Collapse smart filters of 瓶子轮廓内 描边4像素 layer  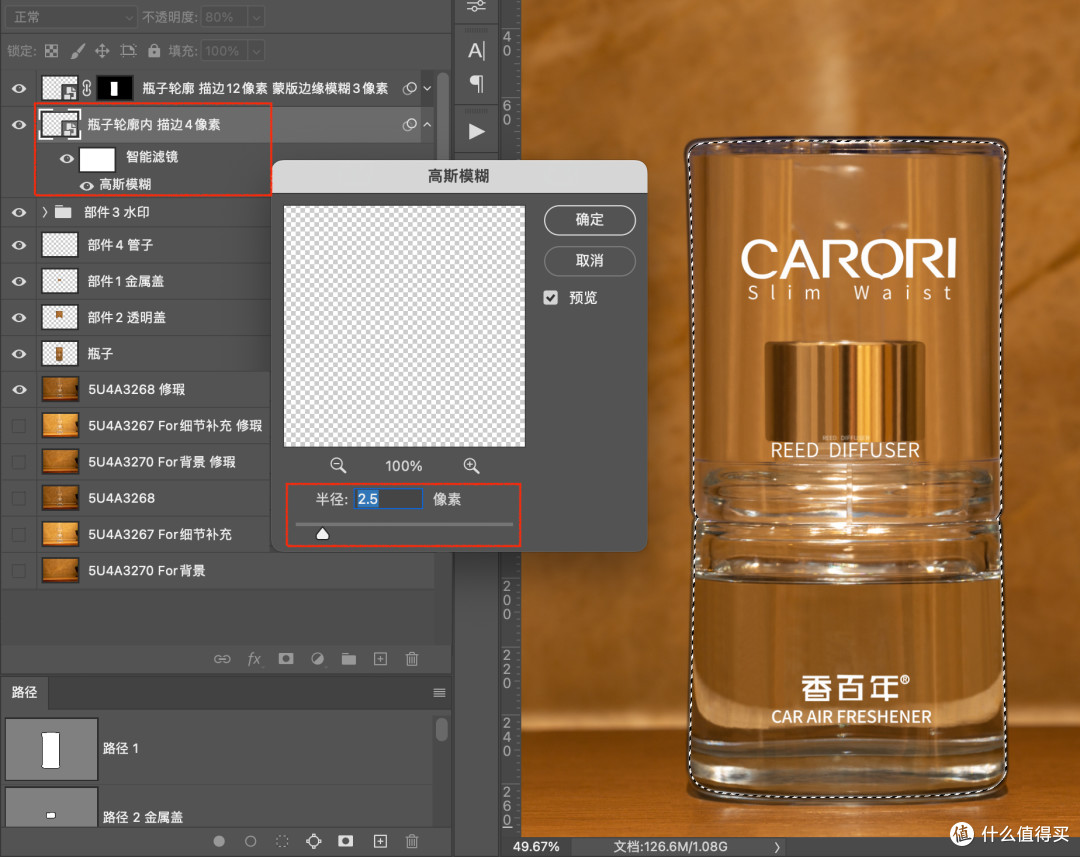(428, 125)
